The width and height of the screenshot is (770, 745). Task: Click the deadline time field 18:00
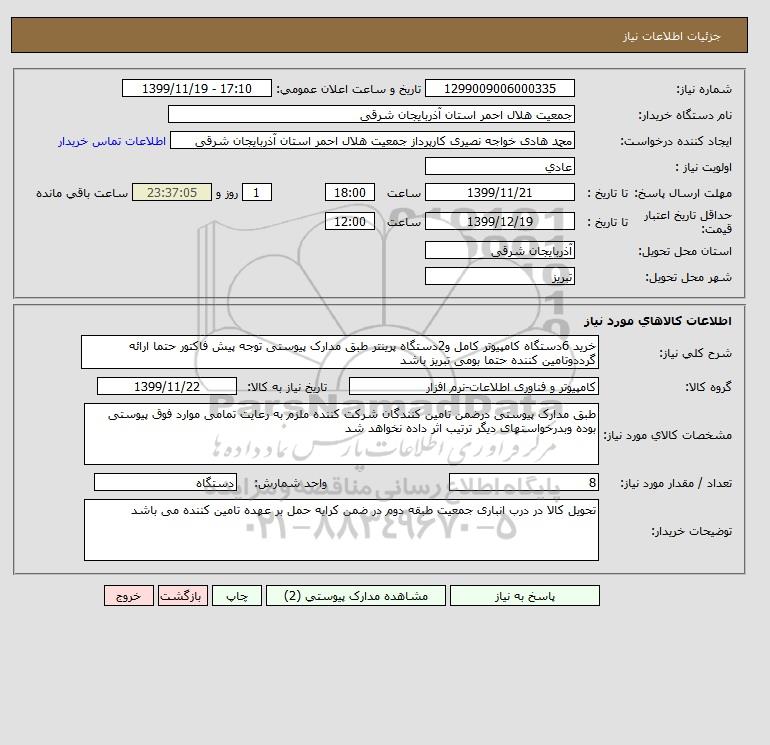[350, 193]
